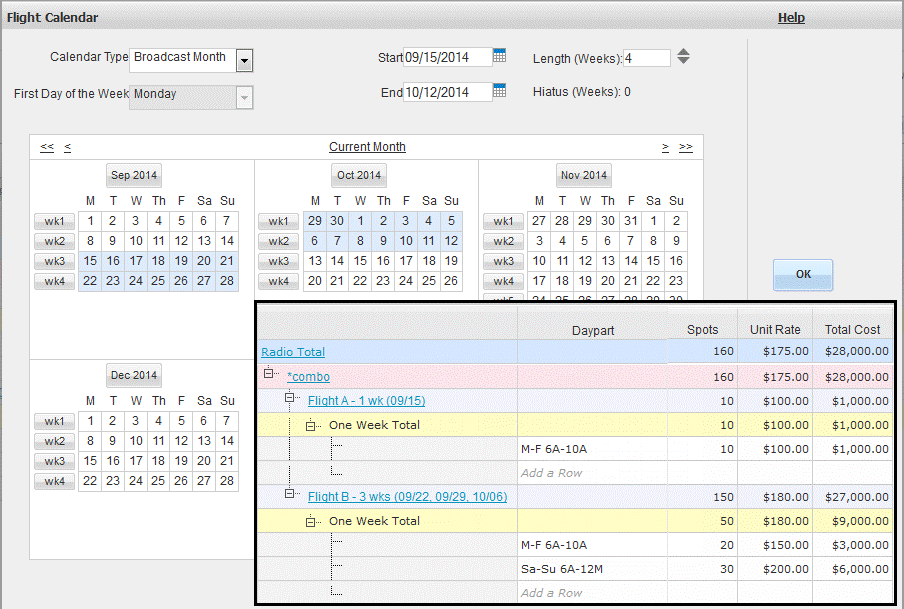Click the Start date input field
Viewport: 904px width, 609px height.
[x=447, y=57]
